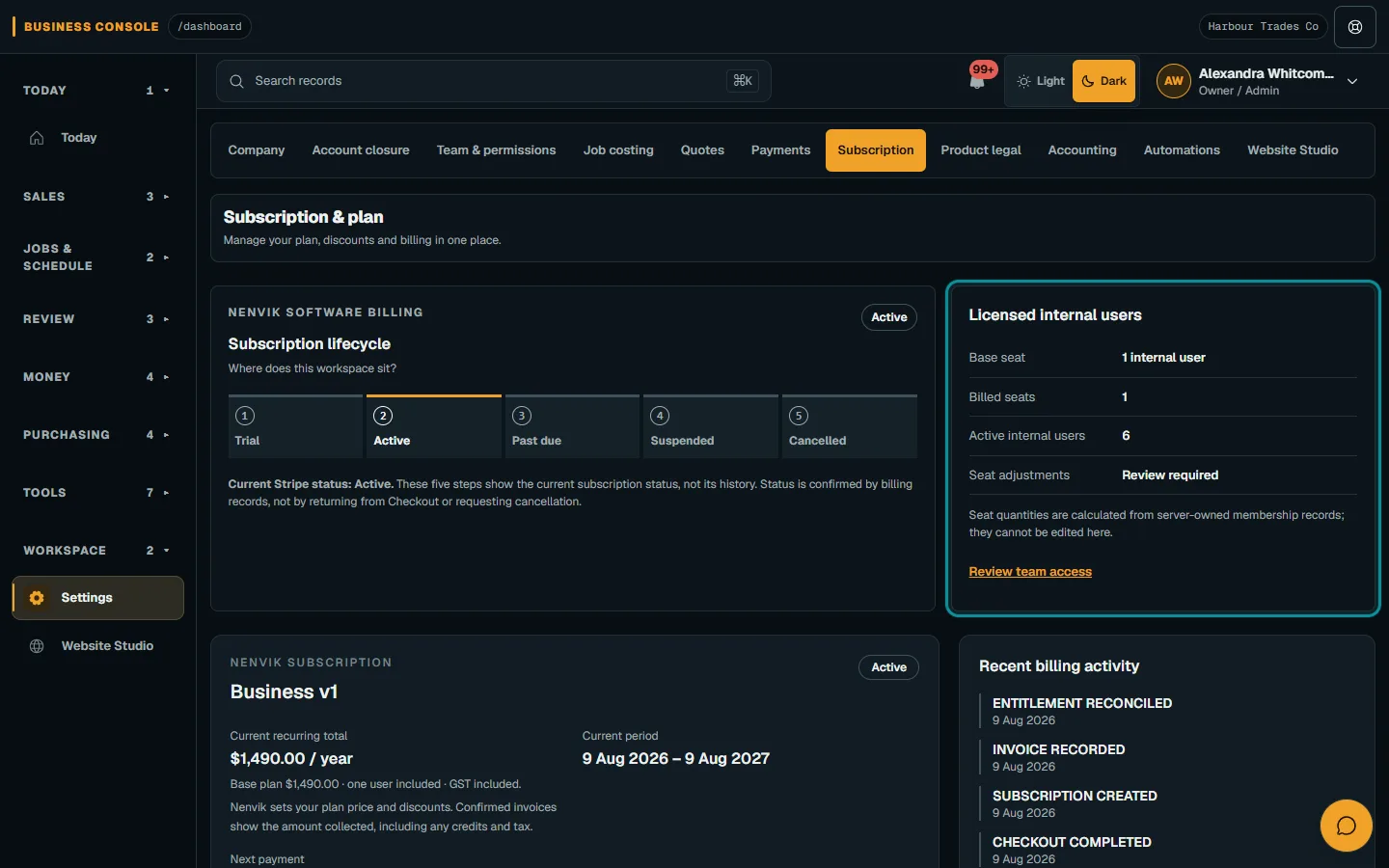Open the Quotes tab
Viewport: 1389px width, 868px height.
(x=702, y=150)
